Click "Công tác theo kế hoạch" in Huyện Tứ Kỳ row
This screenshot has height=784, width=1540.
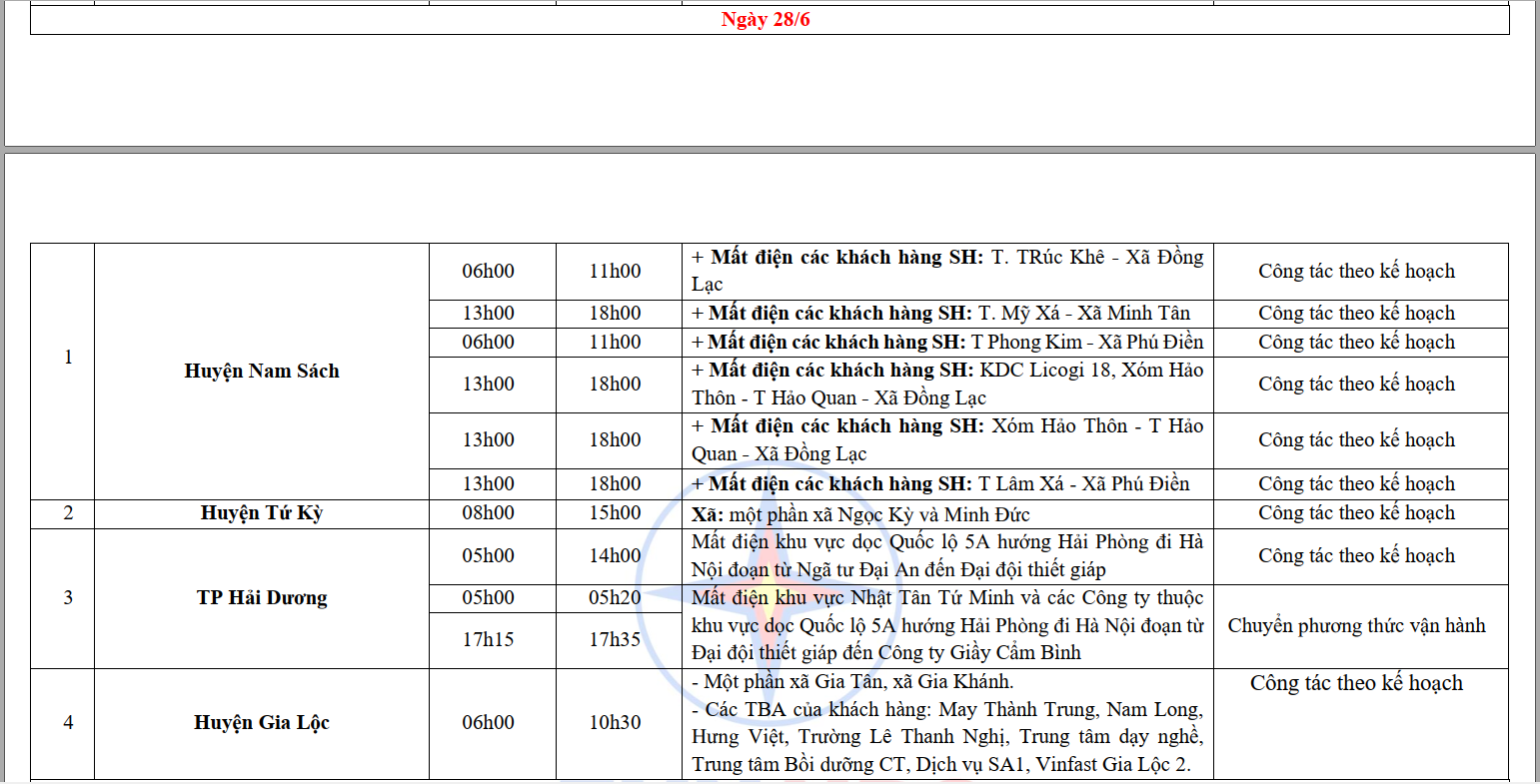[1357, 513]
